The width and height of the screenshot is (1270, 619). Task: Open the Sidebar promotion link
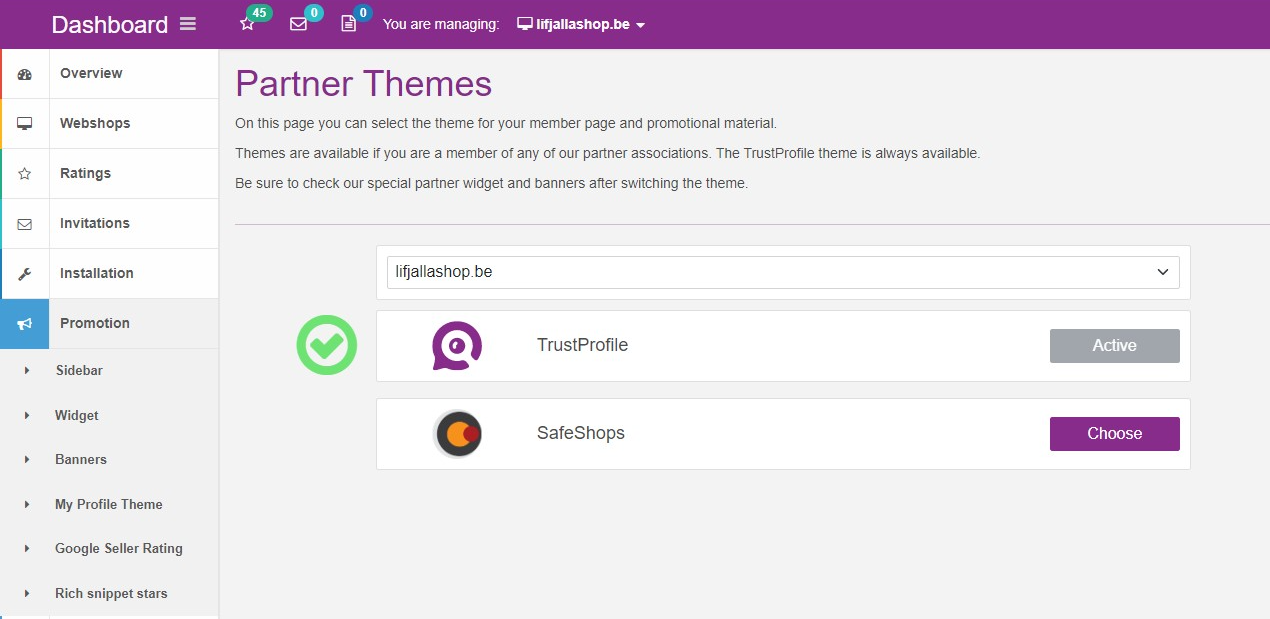79,371
